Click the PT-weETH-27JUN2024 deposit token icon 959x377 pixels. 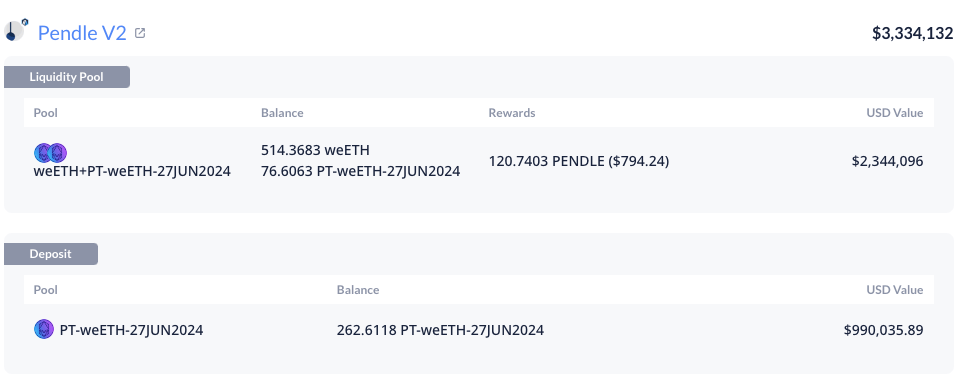(43, 330)
